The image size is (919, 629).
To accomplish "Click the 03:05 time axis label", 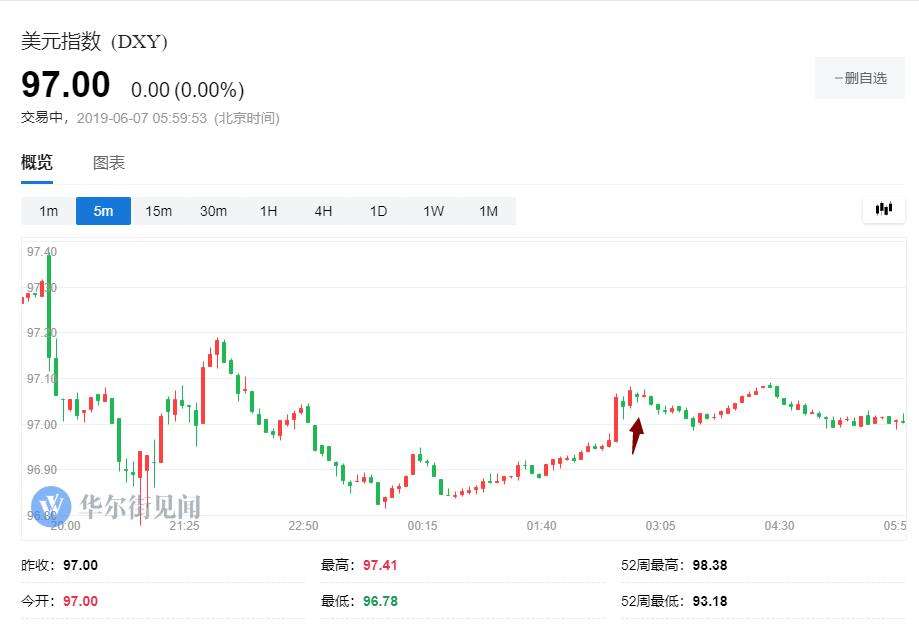I will pos(660,525).
